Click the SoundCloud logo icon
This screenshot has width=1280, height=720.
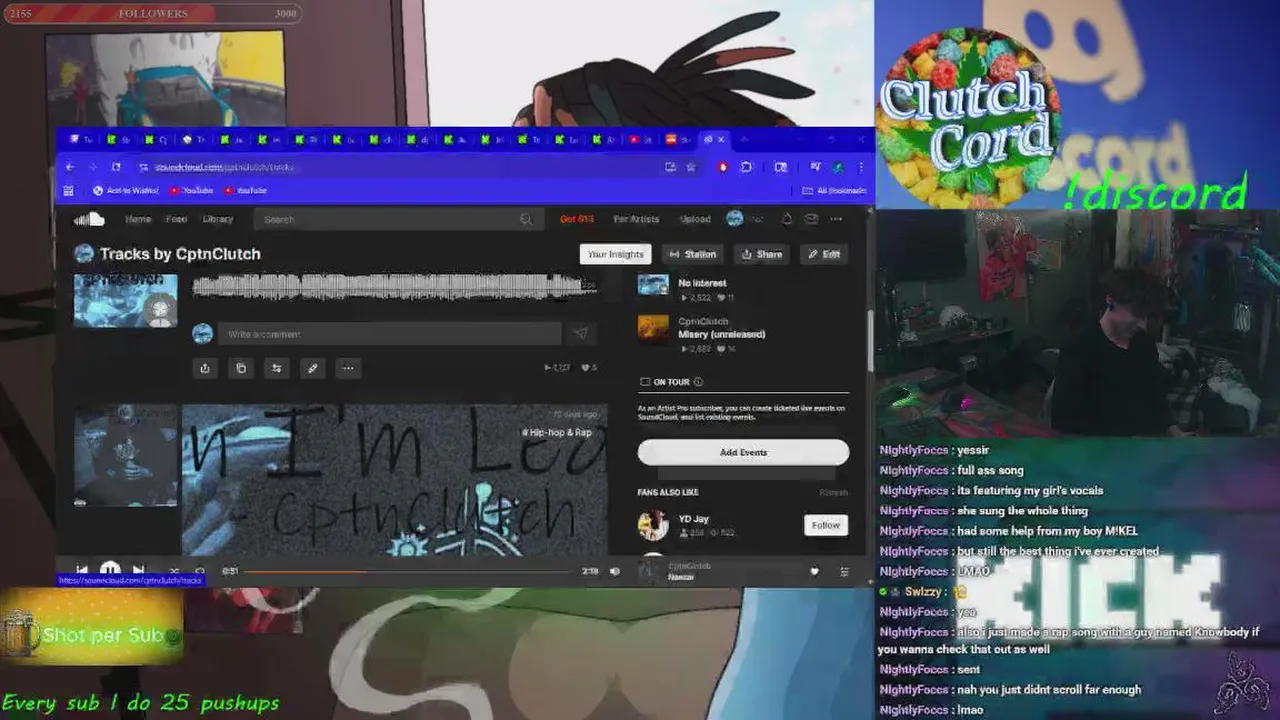[x=89, y=219]
